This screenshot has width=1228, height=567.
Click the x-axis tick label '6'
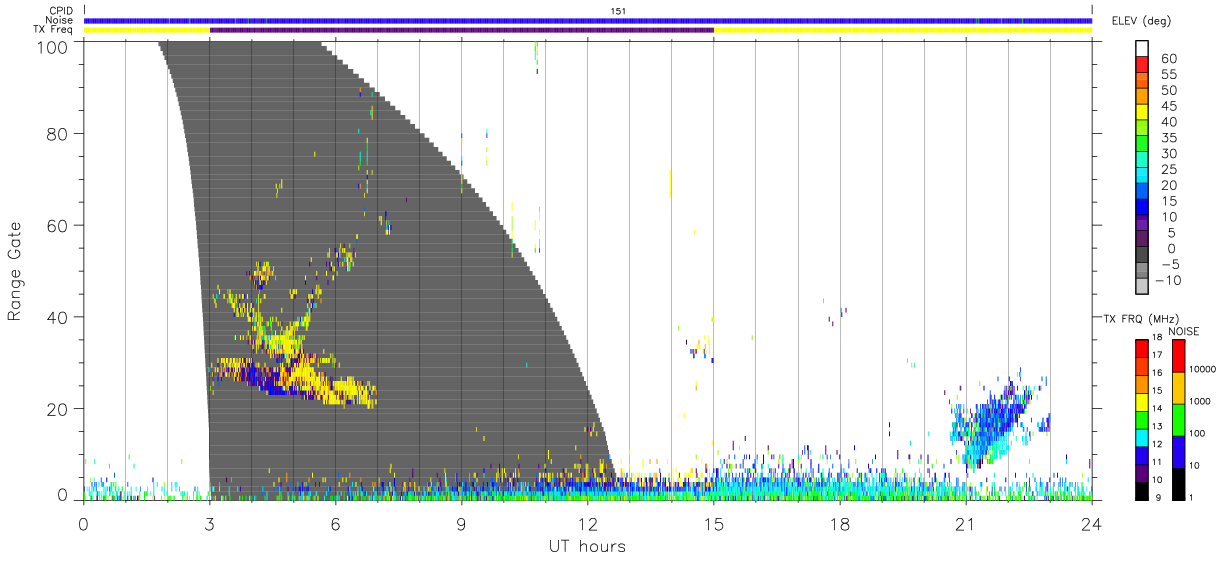[x=335, y=522]
